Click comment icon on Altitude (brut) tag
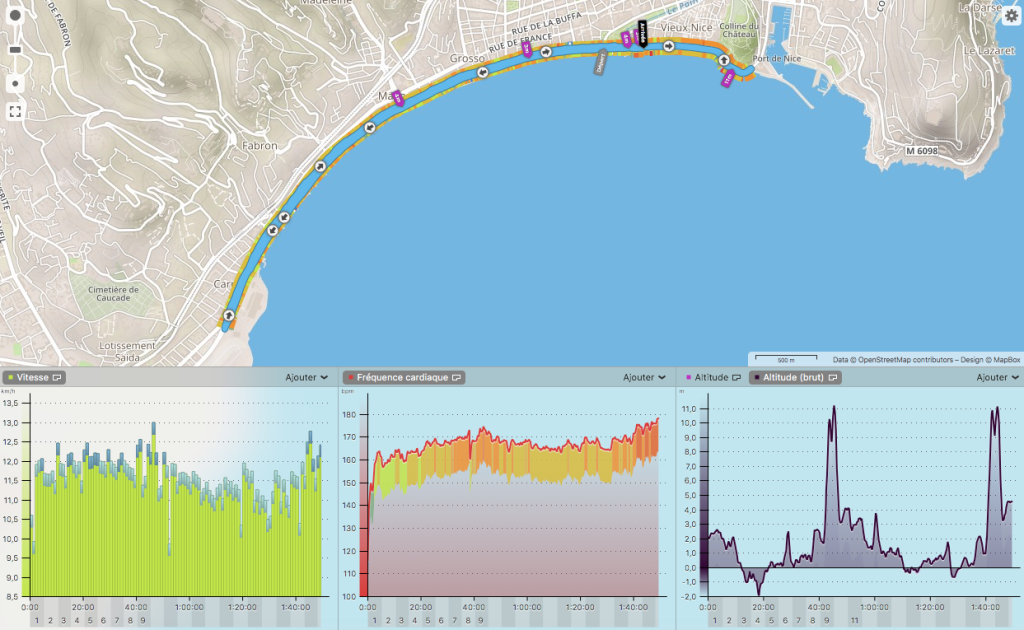The width and height of the screenshot is (1024, 630). click(830, 378)
